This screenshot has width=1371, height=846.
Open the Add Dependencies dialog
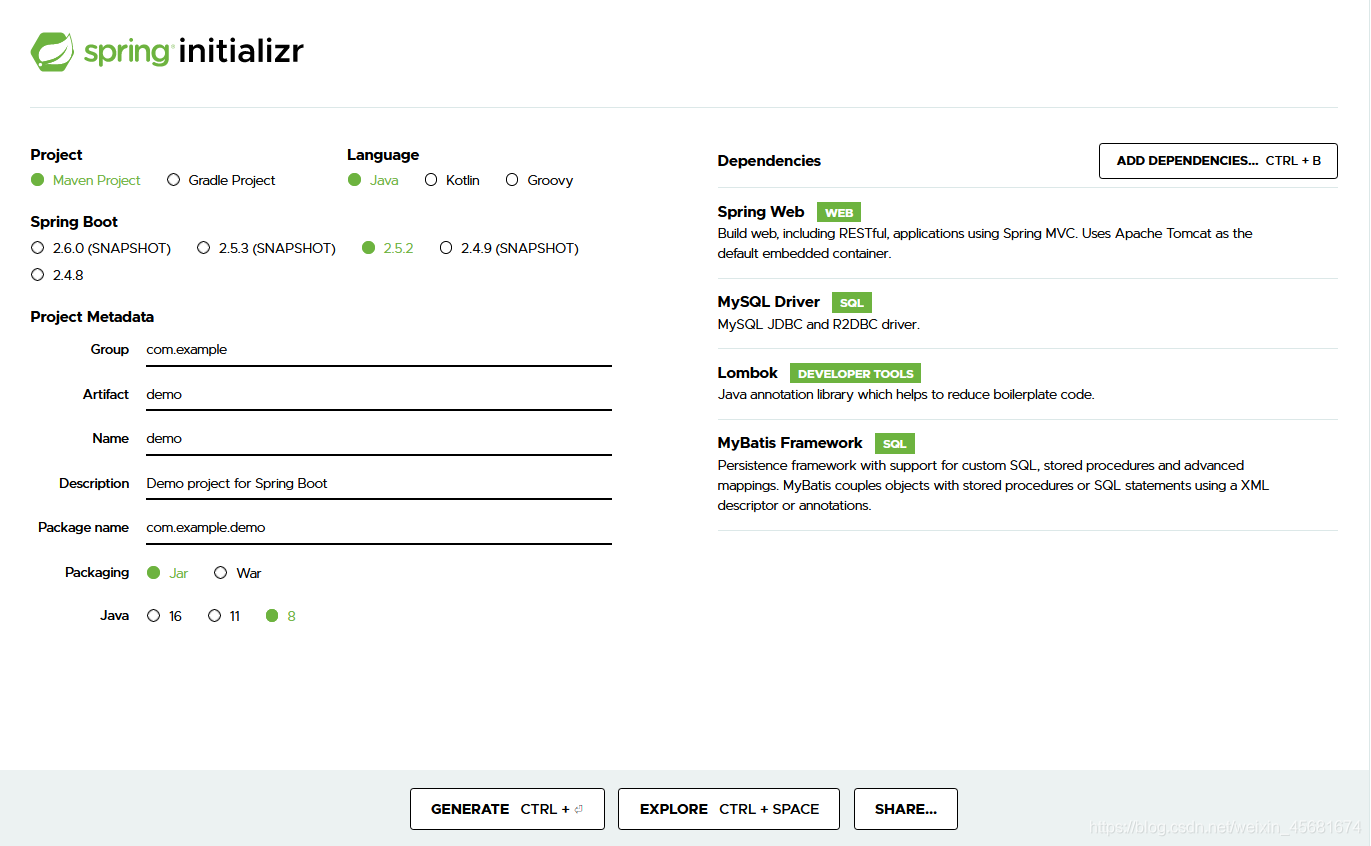[1218, 161]
